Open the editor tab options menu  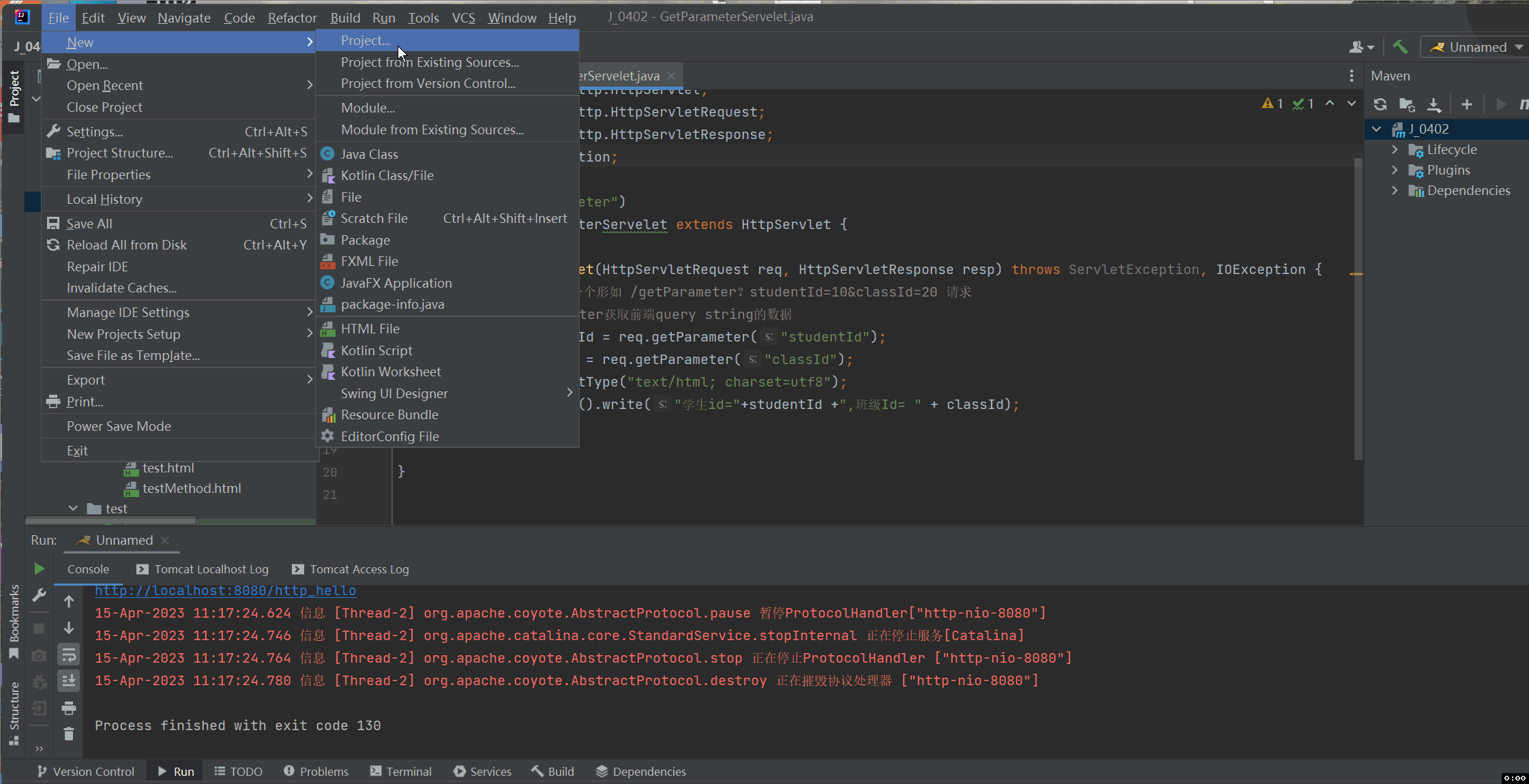[x=1352, y=76]
